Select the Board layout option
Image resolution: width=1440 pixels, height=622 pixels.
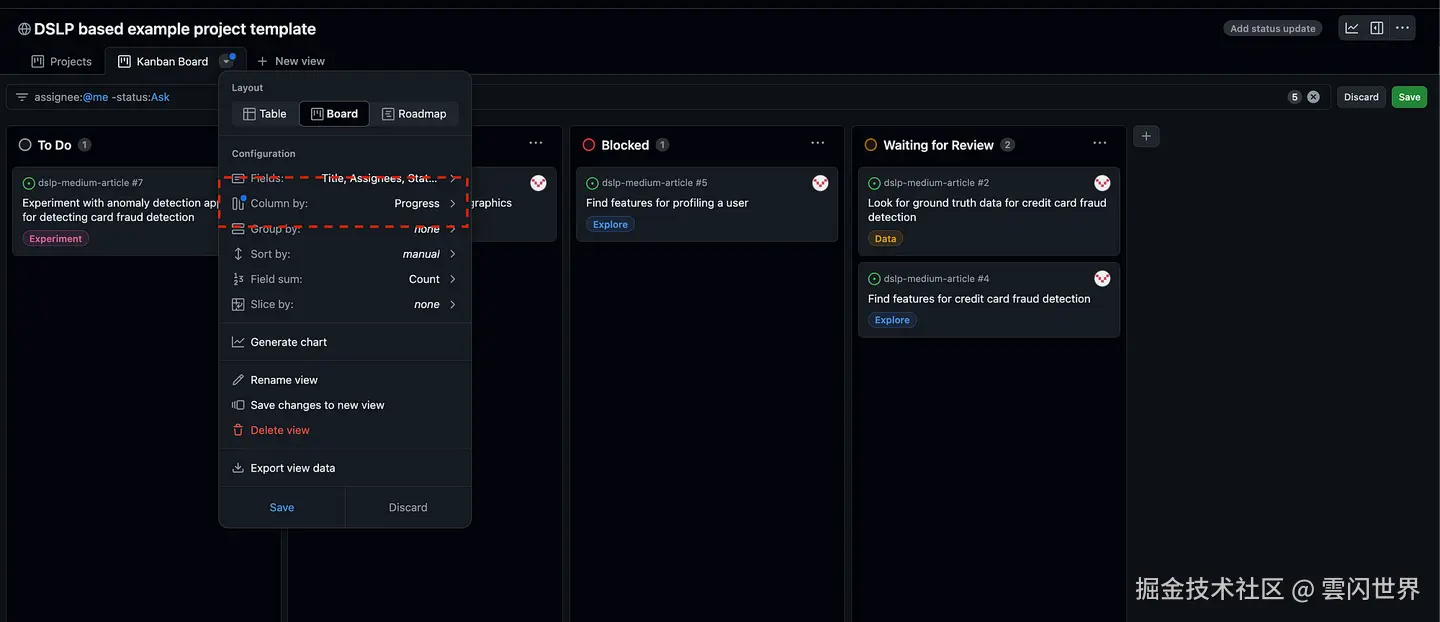point(334,114)
